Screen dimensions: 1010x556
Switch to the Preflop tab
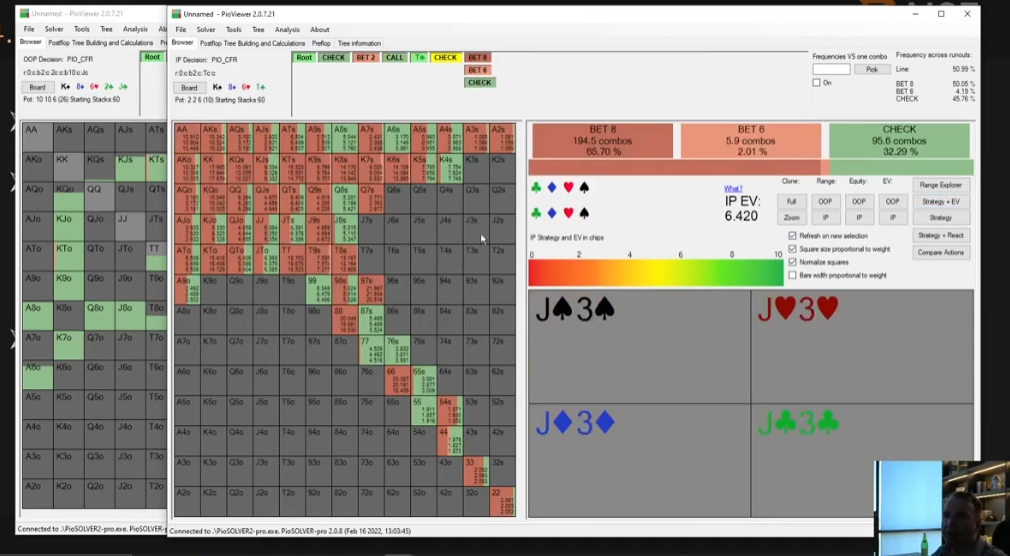pyautogui.click(x=321, y=43)
